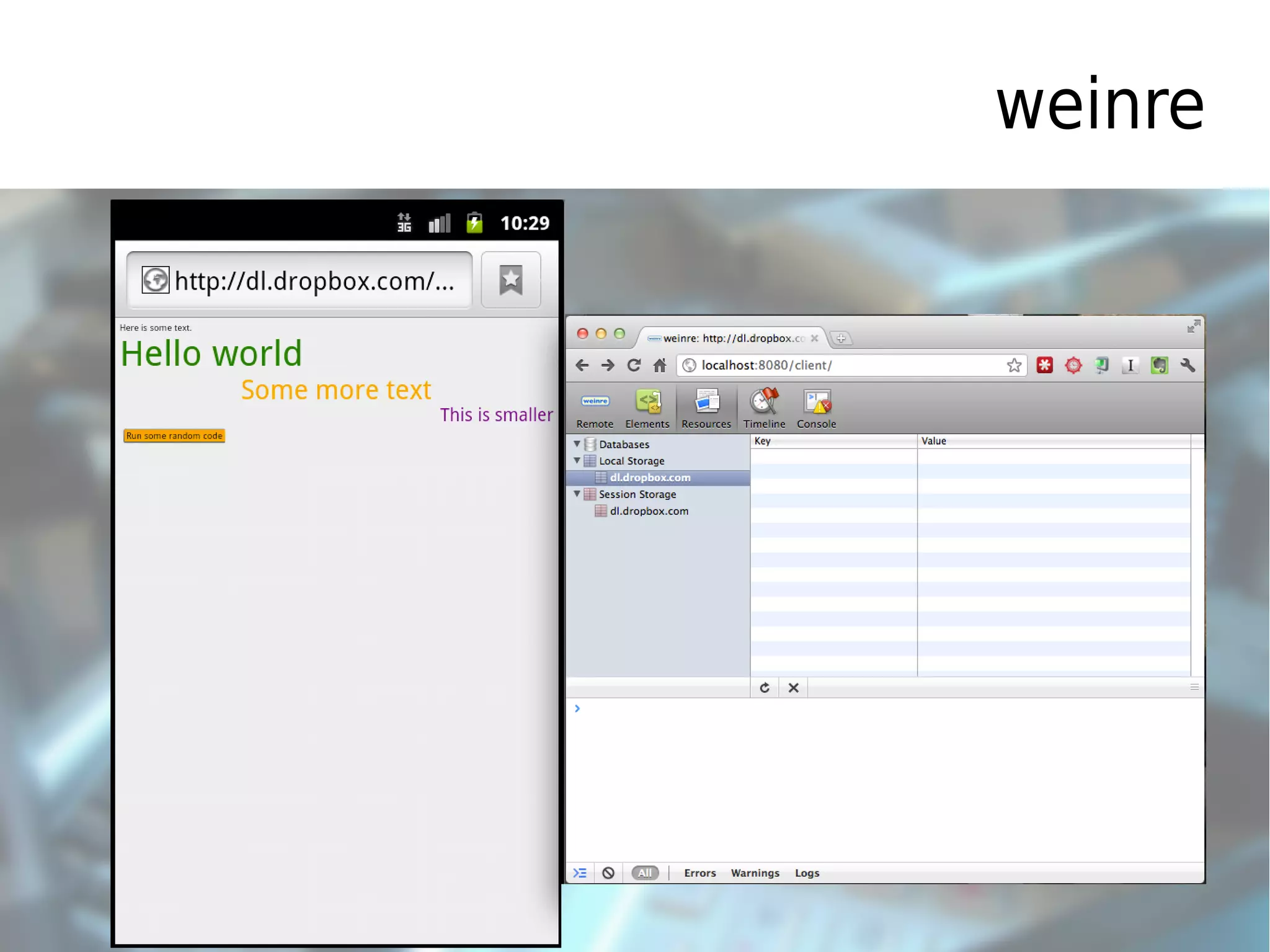
Task: Refresh the storage table contents
Action: tap(765, 687)
